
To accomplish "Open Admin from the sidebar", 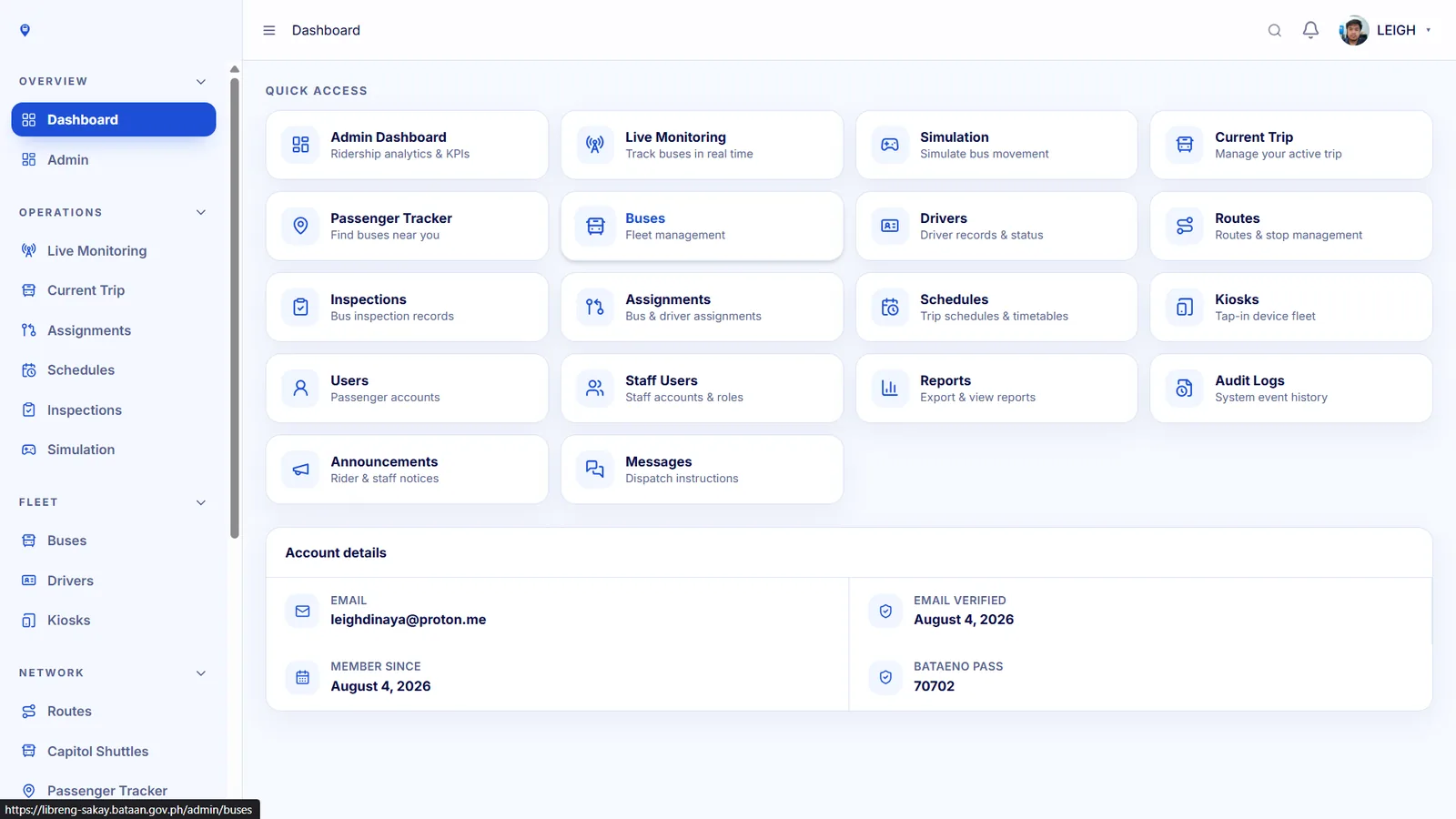I will [114, 159].
